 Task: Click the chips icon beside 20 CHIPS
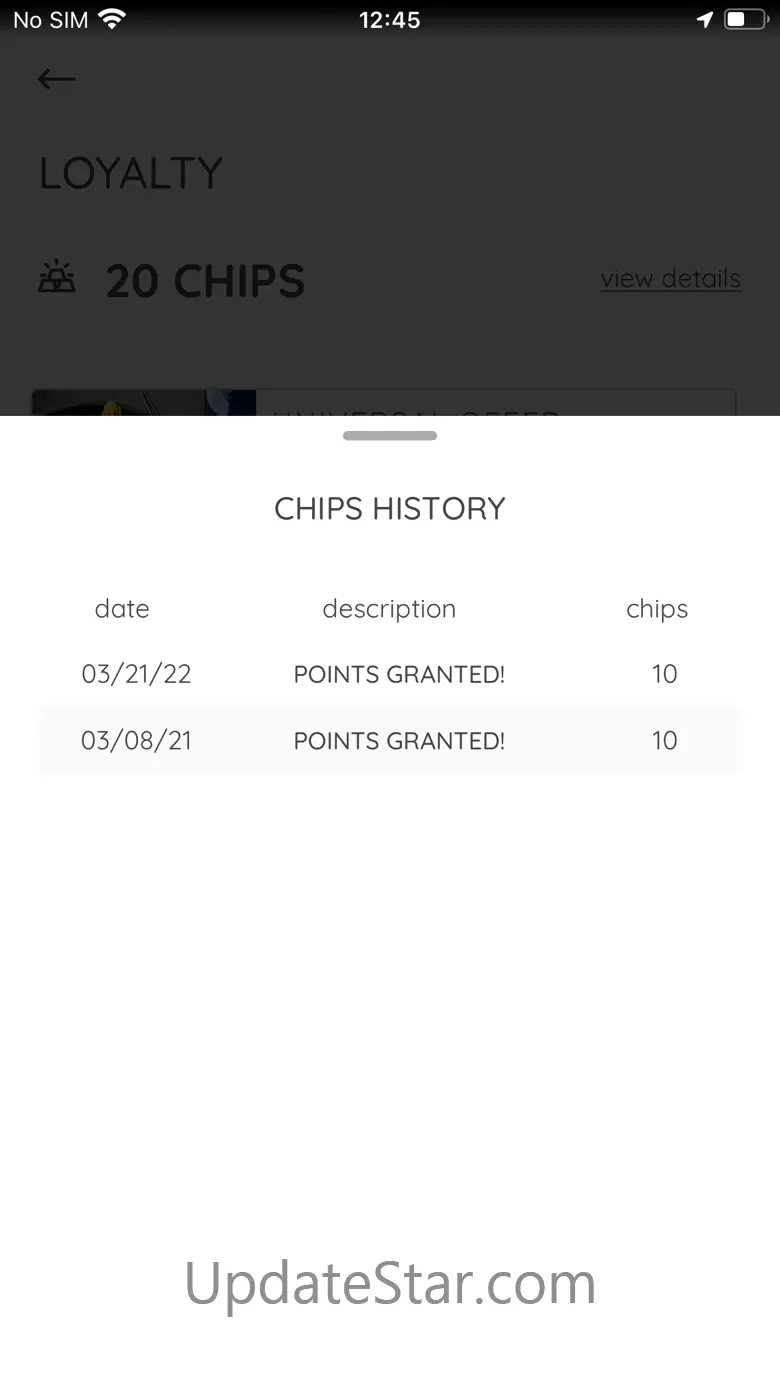click(x=57, y=278)
